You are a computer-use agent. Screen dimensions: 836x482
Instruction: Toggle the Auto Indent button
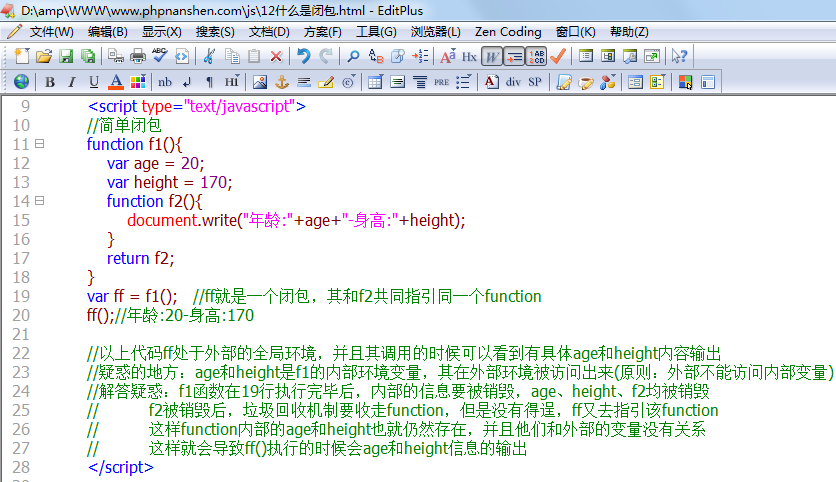pyautogui.click(x=513, y=56)
